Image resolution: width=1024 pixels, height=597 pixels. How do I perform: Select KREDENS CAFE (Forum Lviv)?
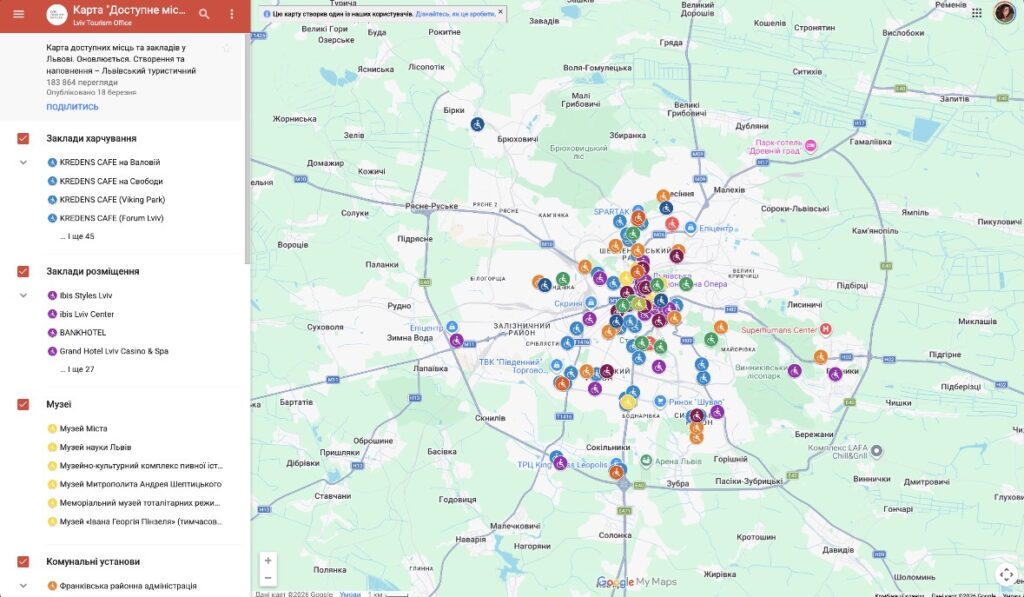112,218
